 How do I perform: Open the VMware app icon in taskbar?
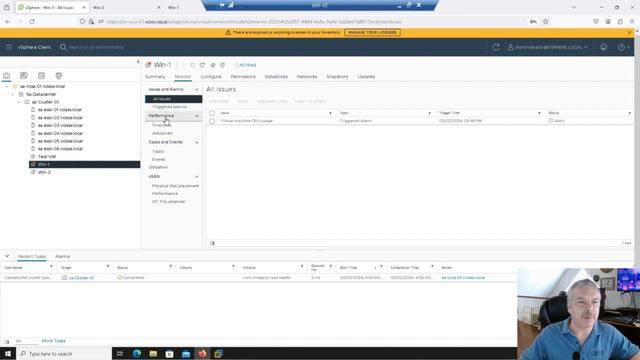coord(218,353)
